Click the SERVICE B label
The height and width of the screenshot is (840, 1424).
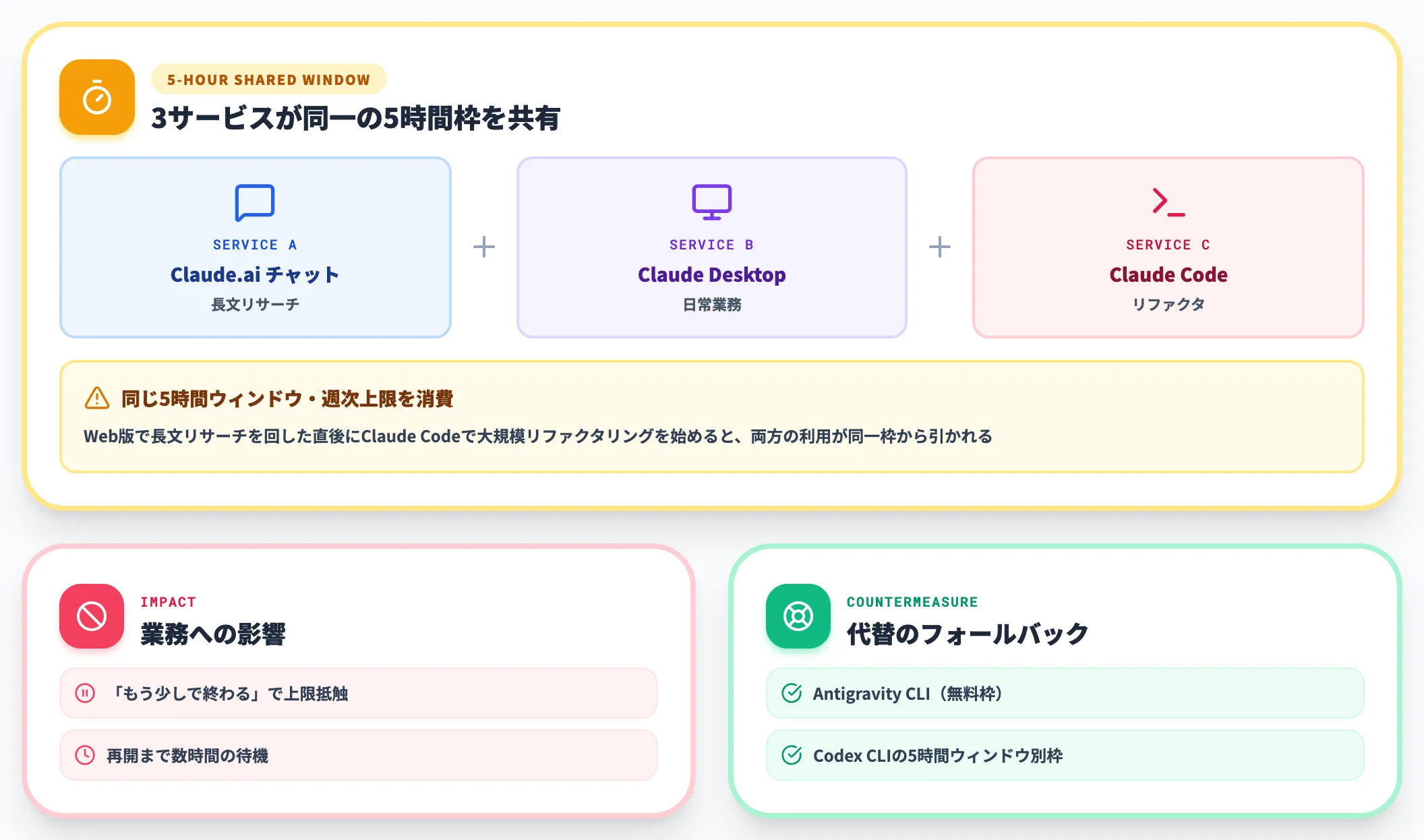point(712,245)
